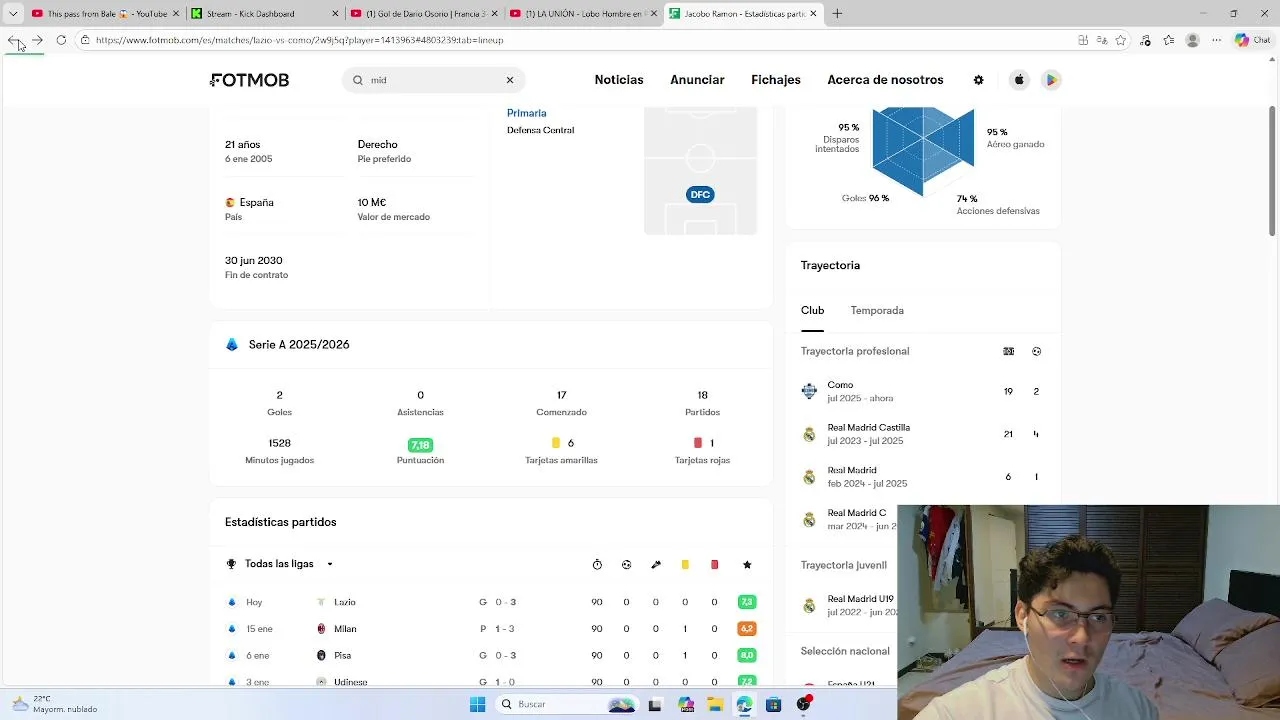Open File Explorer from the taskbar
The image size is (1280, 720).
714,704
